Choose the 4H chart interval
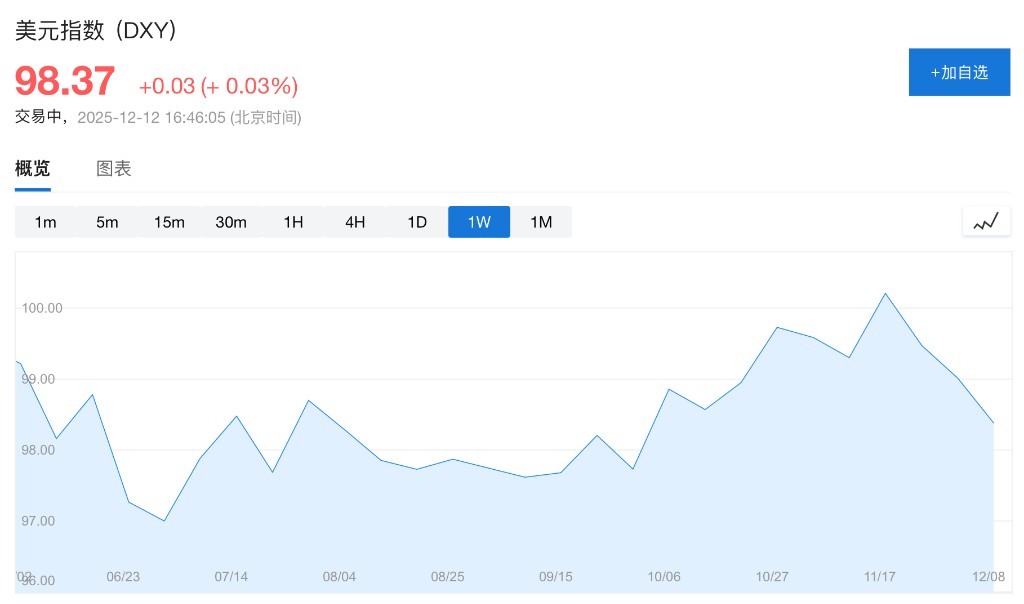Viewport: 1024px width, 604px height. [355, 222]
